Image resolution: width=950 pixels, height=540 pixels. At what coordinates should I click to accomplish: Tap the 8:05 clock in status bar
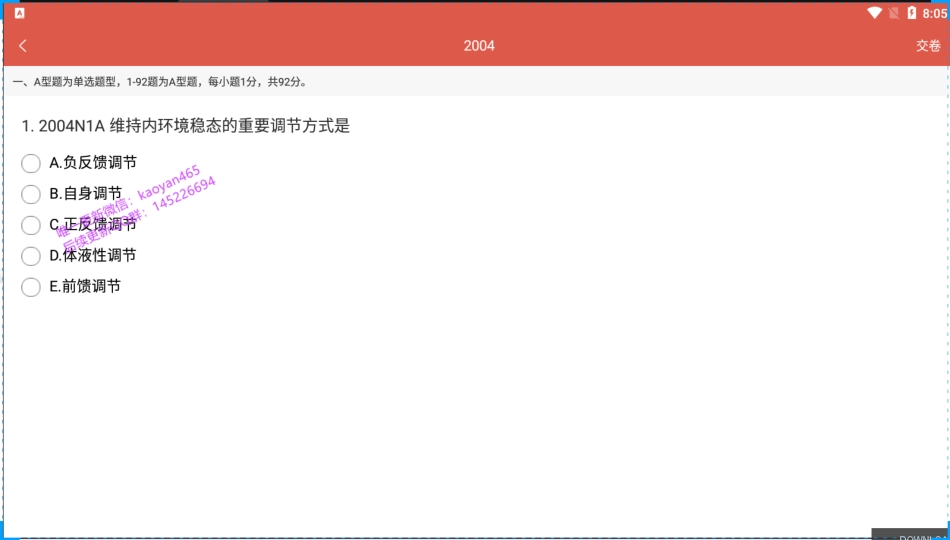934,13
